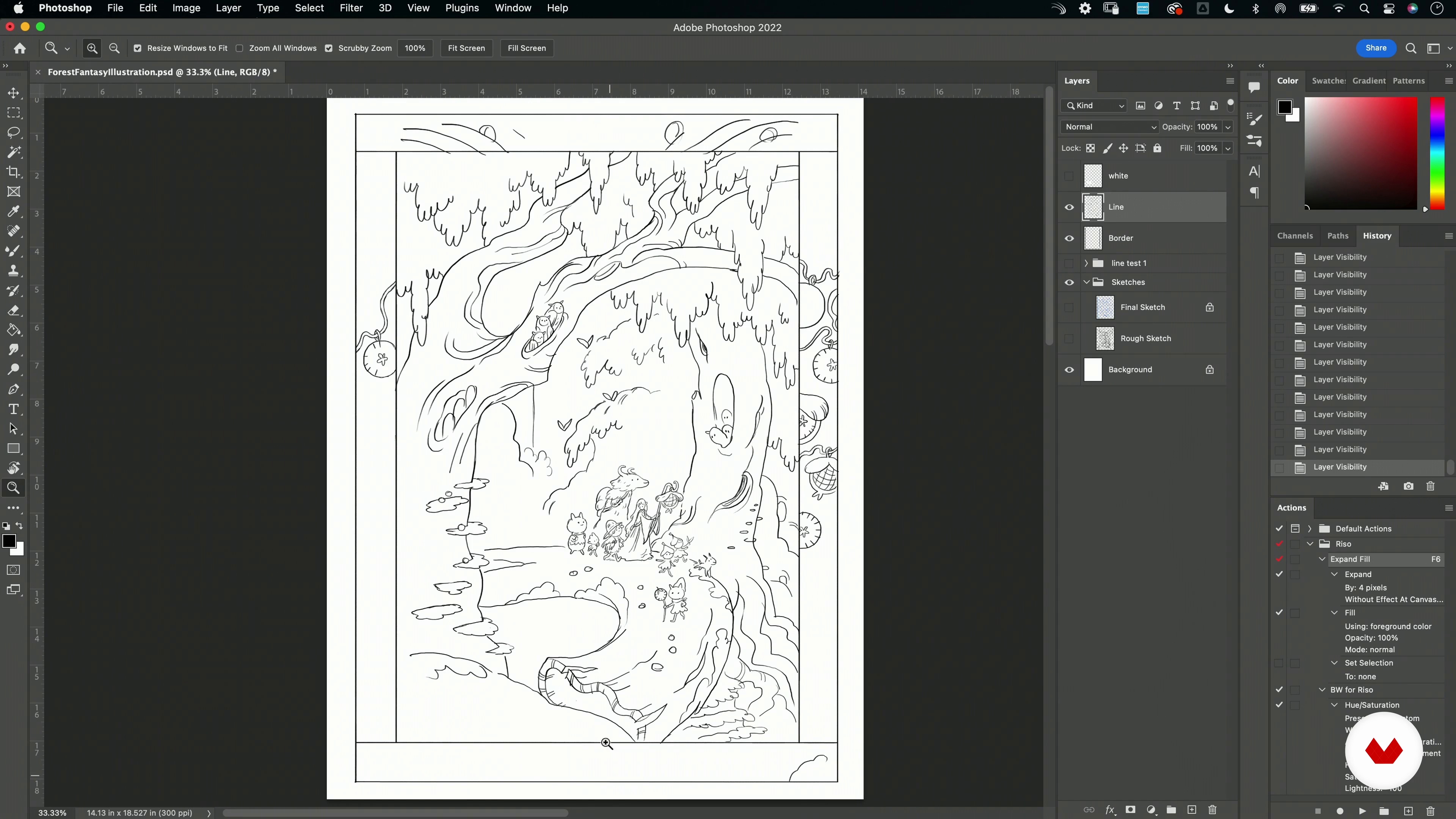Click the zoom percentage field in status bar
The height and width of the screenshot is (819, 1456).
pos(52,813)
